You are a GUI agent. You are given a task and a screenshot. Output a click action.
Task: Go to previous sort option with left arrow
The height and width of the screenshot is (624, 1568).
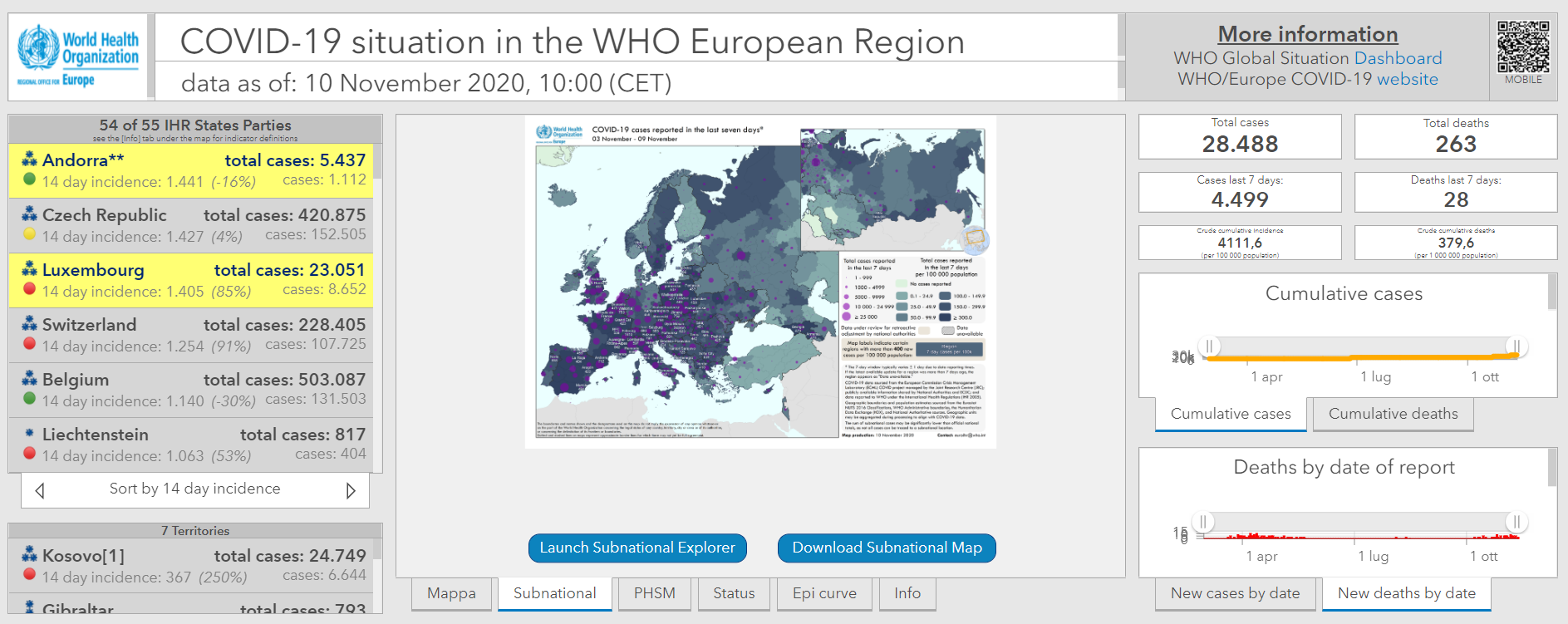(40, 490)
